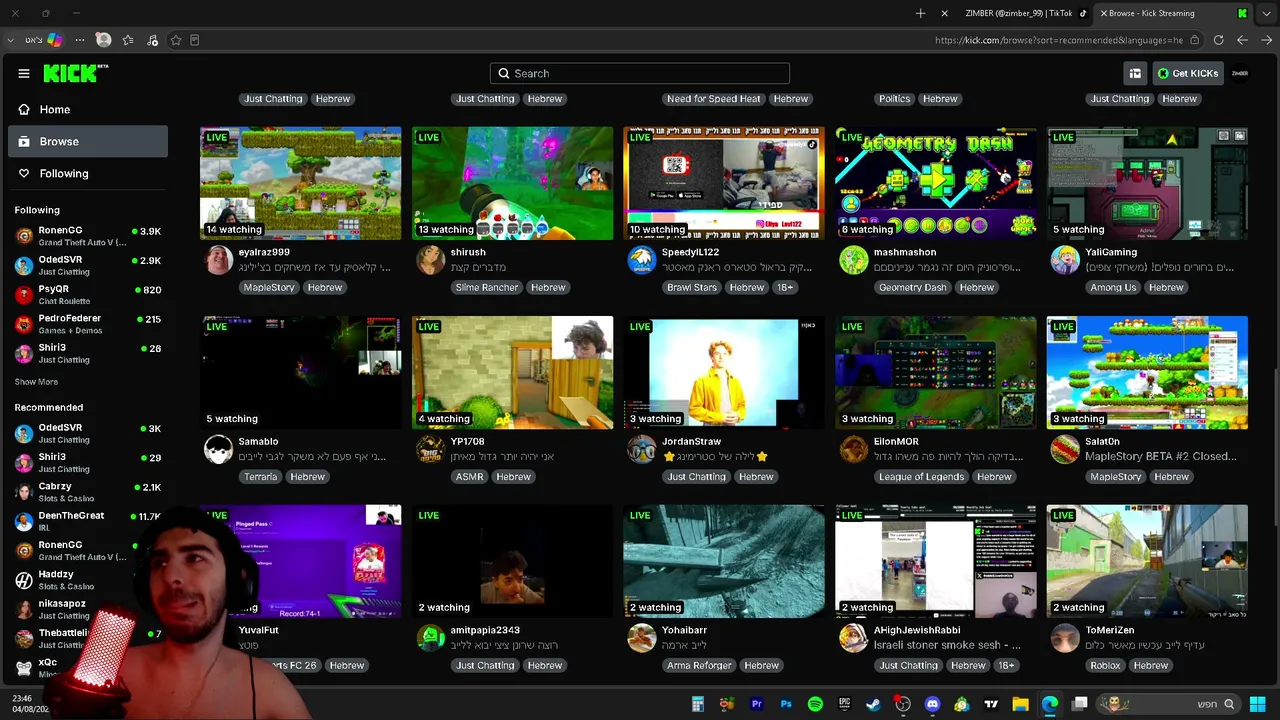Click the MapleStory tag under eyalraz999
Viewport: 1280px width, 720px height.
point(270,287)
